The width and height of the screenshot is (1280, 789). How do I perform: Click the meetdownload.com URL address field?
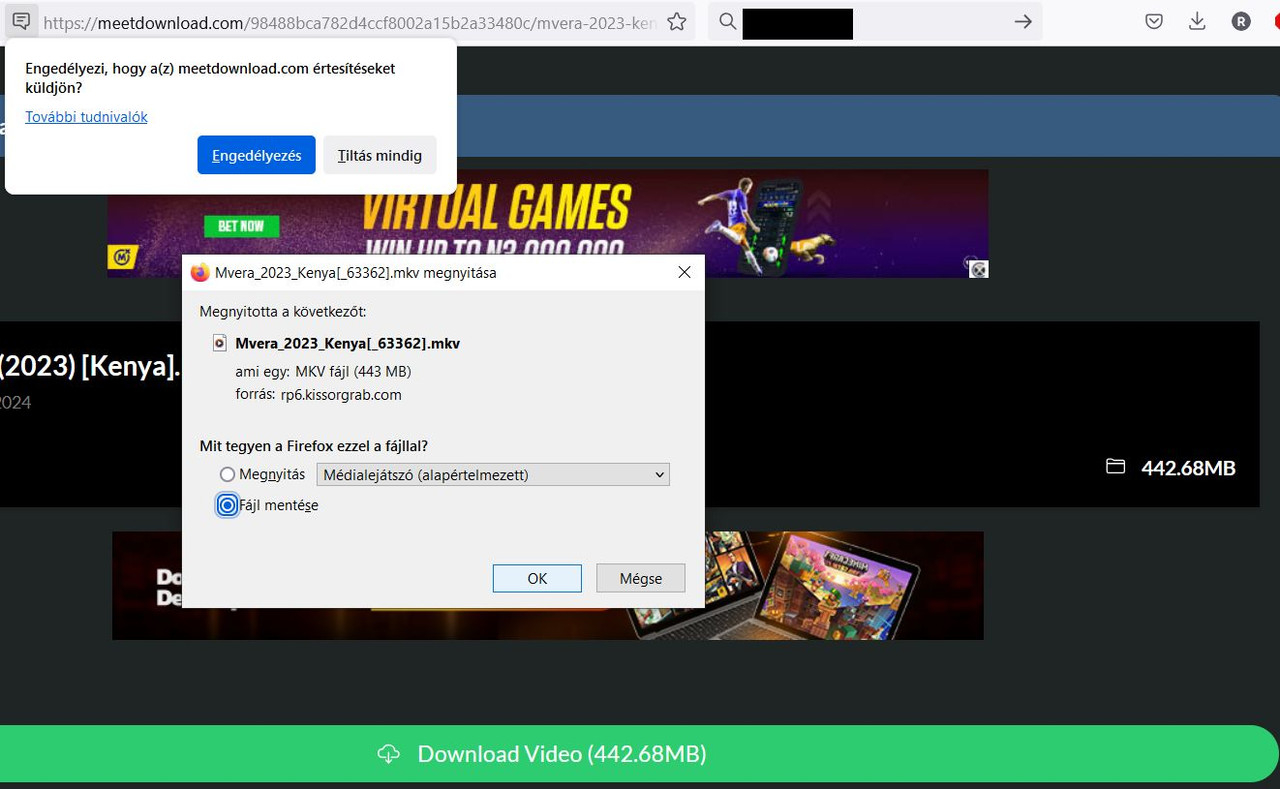[350, 21]
